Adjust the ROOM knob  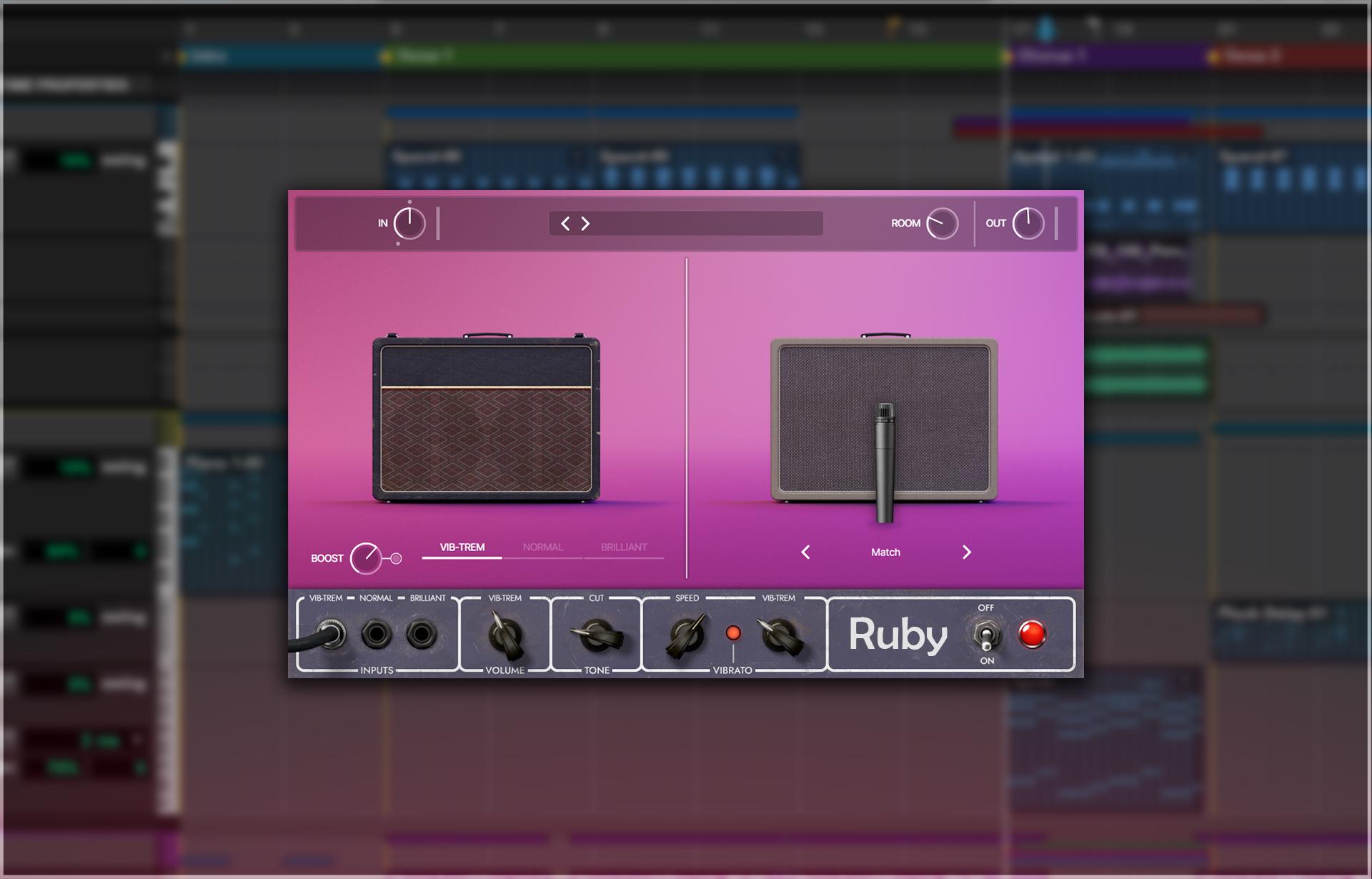pos(942,224)
